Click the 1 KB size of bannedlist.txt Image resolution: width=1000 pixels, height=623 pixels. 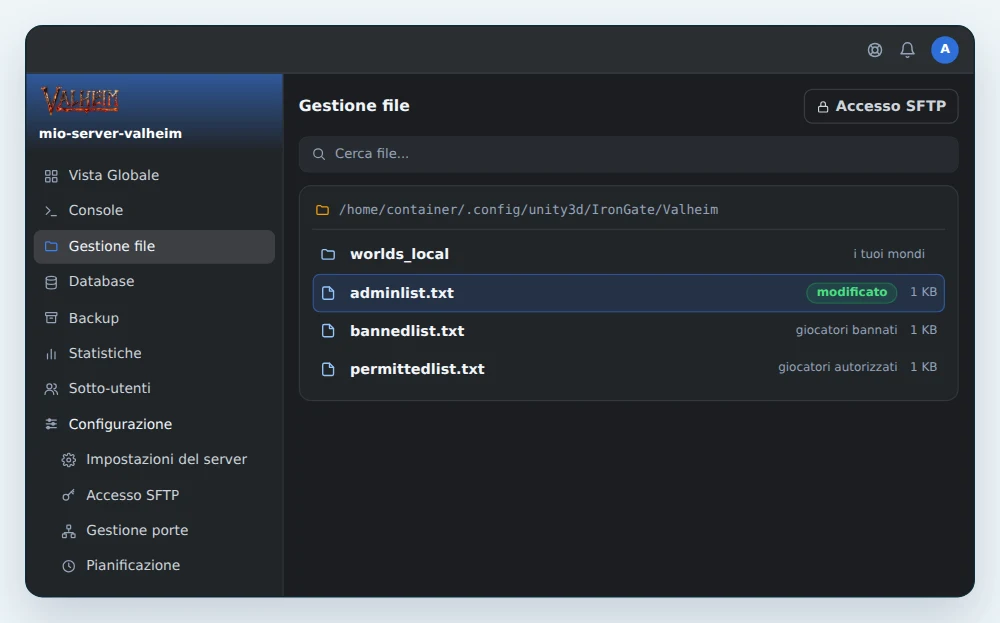(923, 330)
